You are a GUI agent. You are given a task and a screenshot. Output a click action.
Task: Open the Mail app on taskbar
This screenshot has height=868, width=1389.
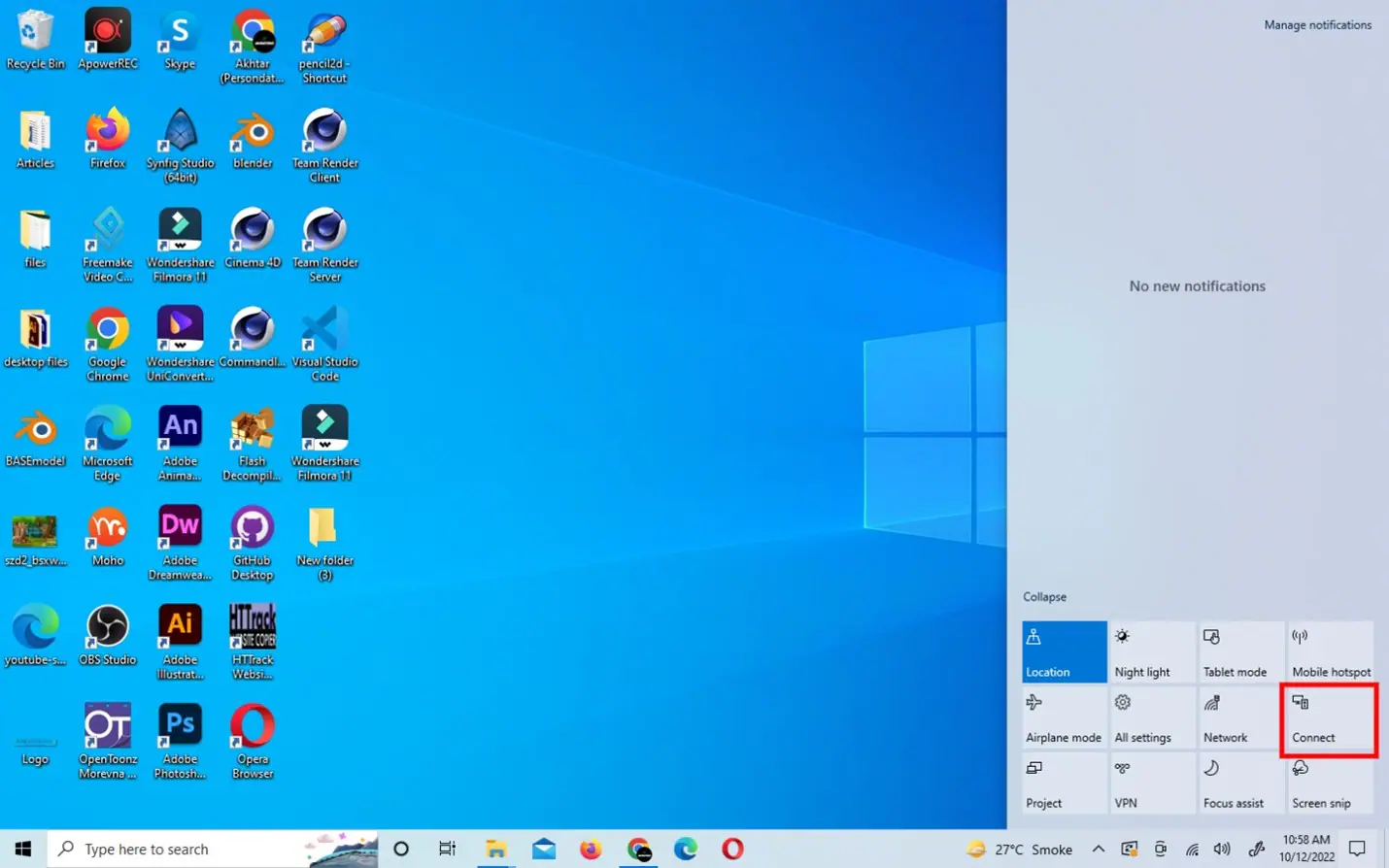[x=544, y=849]
